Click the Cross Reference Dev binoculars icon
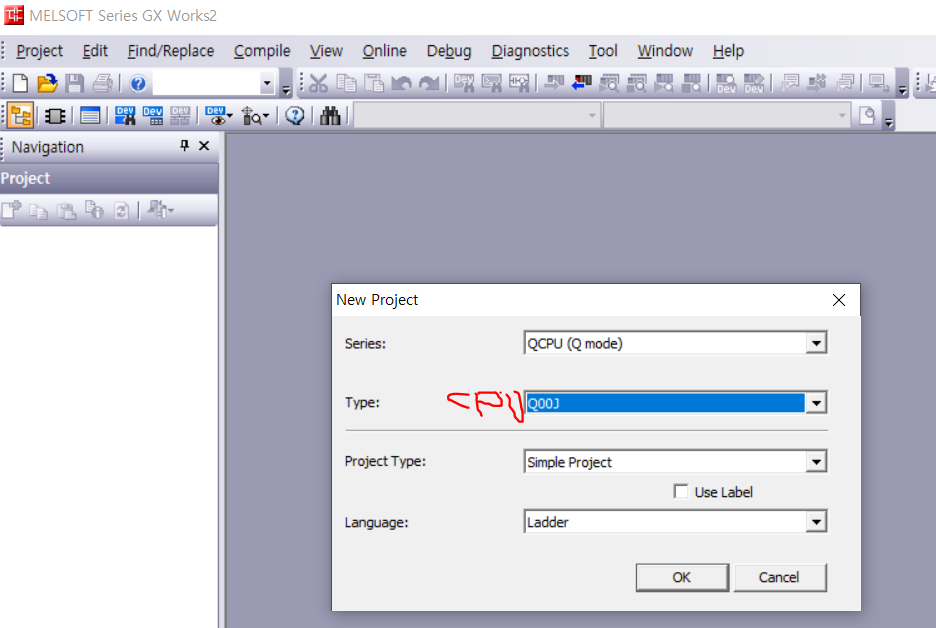936x628 pixels. (125, 116)
